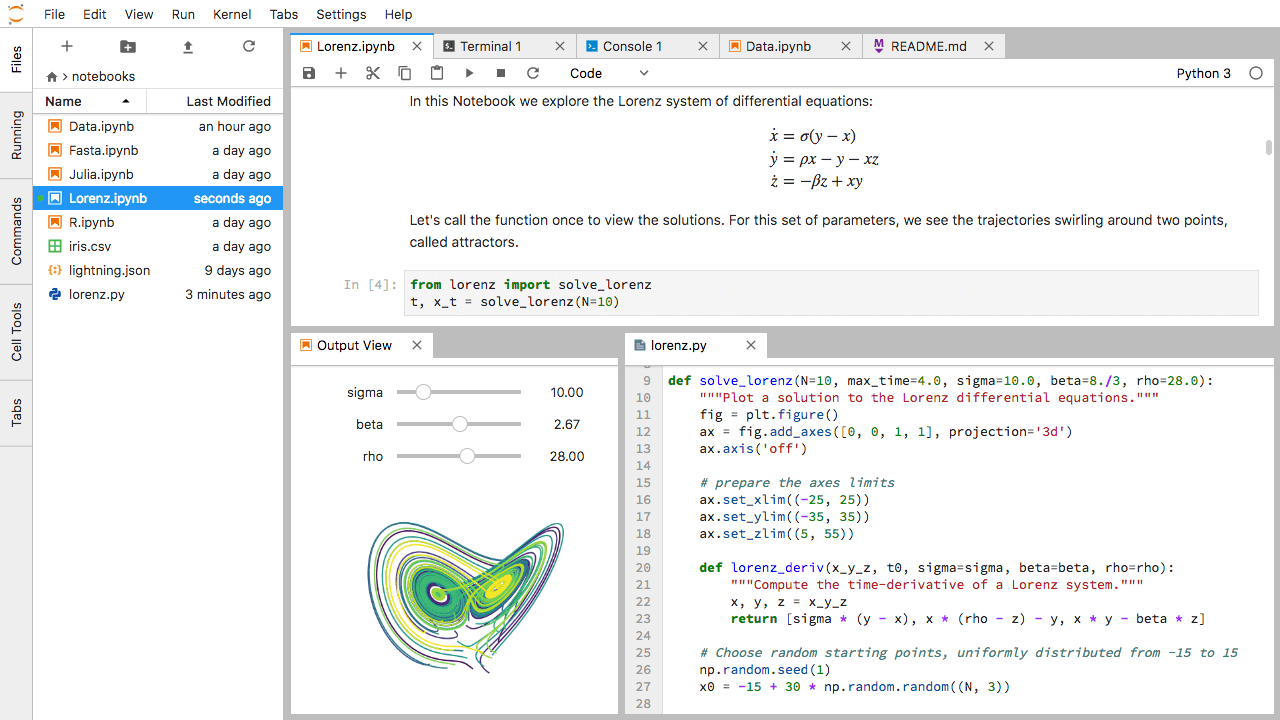Open the Kernel menu
The image size is (1280, 720).
pos(231,14)
